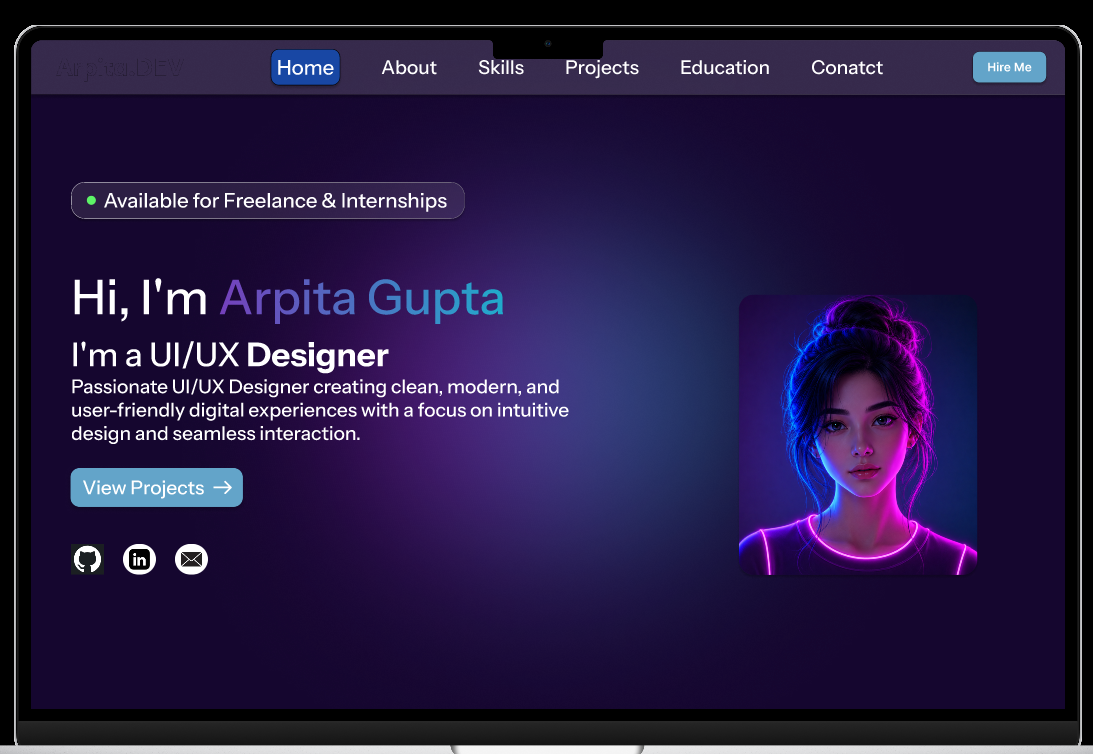
Task: Click the email envelope icon
Action: tap(191, 559)
